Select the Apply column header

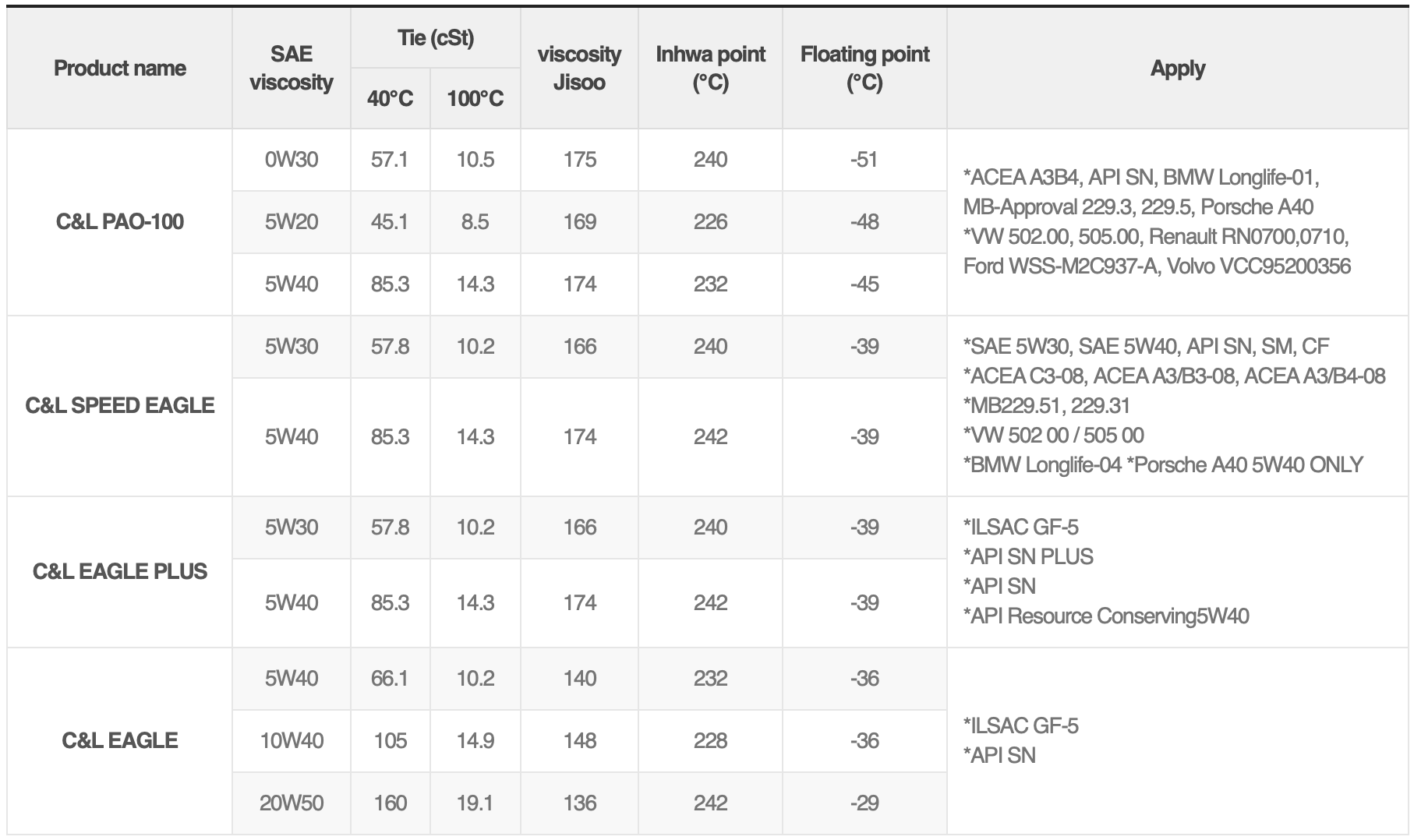pos(1178,69)
